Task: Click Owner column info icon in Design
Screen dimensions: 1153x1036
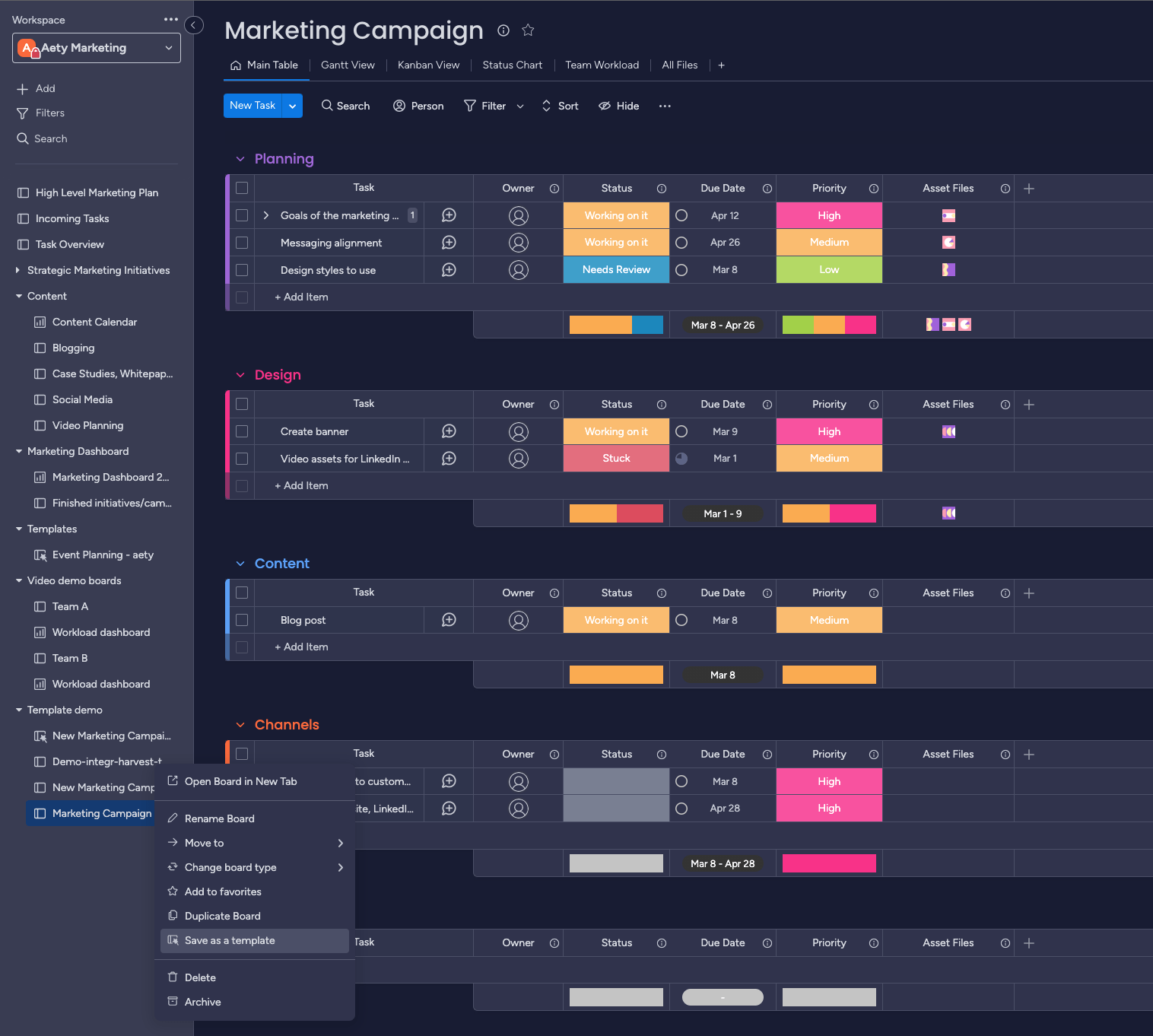Action: tap(554, 405)
